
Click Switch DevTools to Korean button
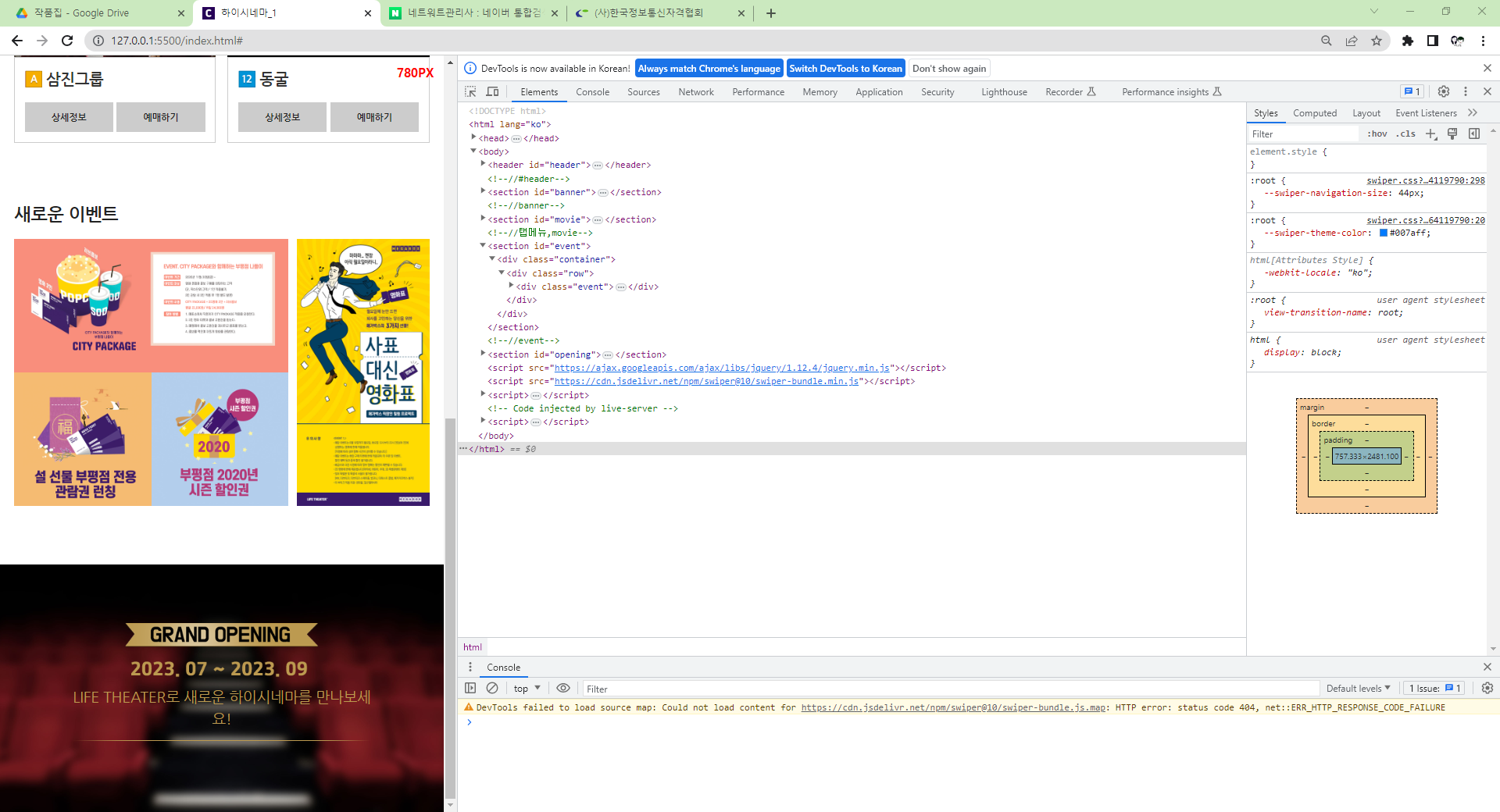click(x=845, y=68)
